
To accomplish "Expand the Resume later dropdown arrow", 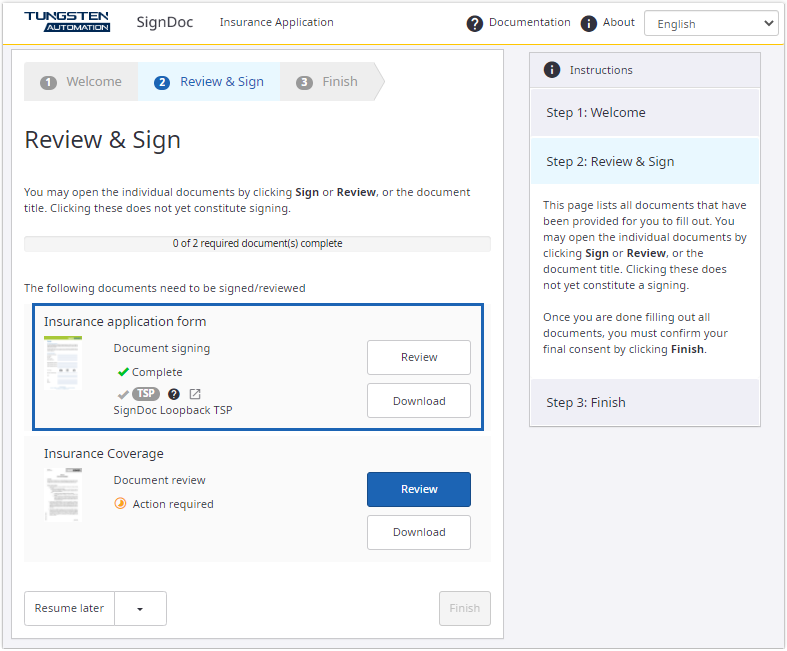I will [140, 608].
